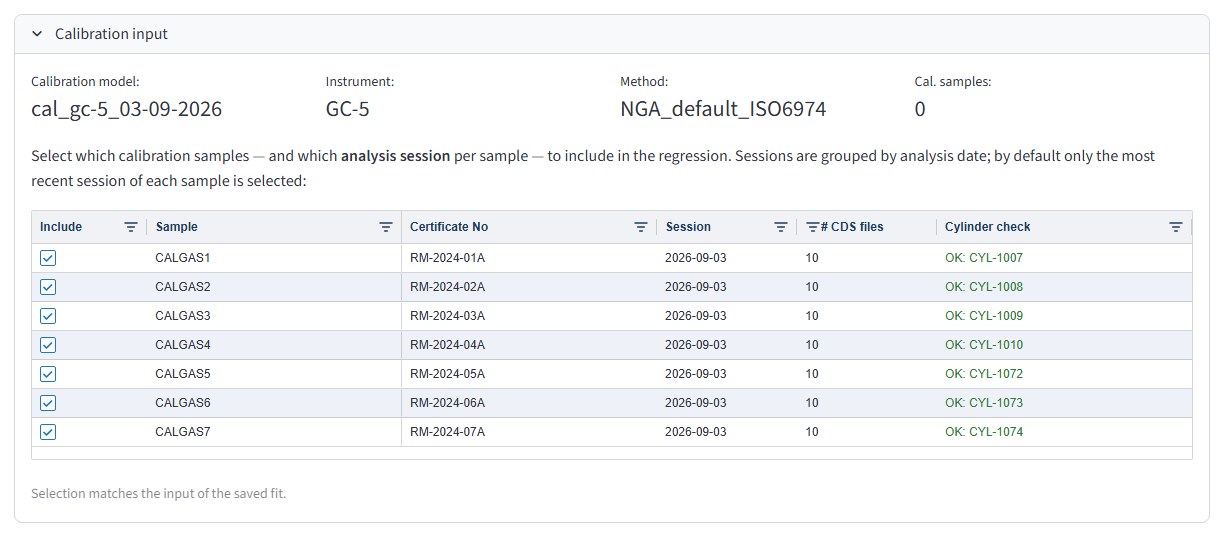Click session date in CALGAS1 row
The width and height of the screenshot is (1224, 537).
[696, 258]
